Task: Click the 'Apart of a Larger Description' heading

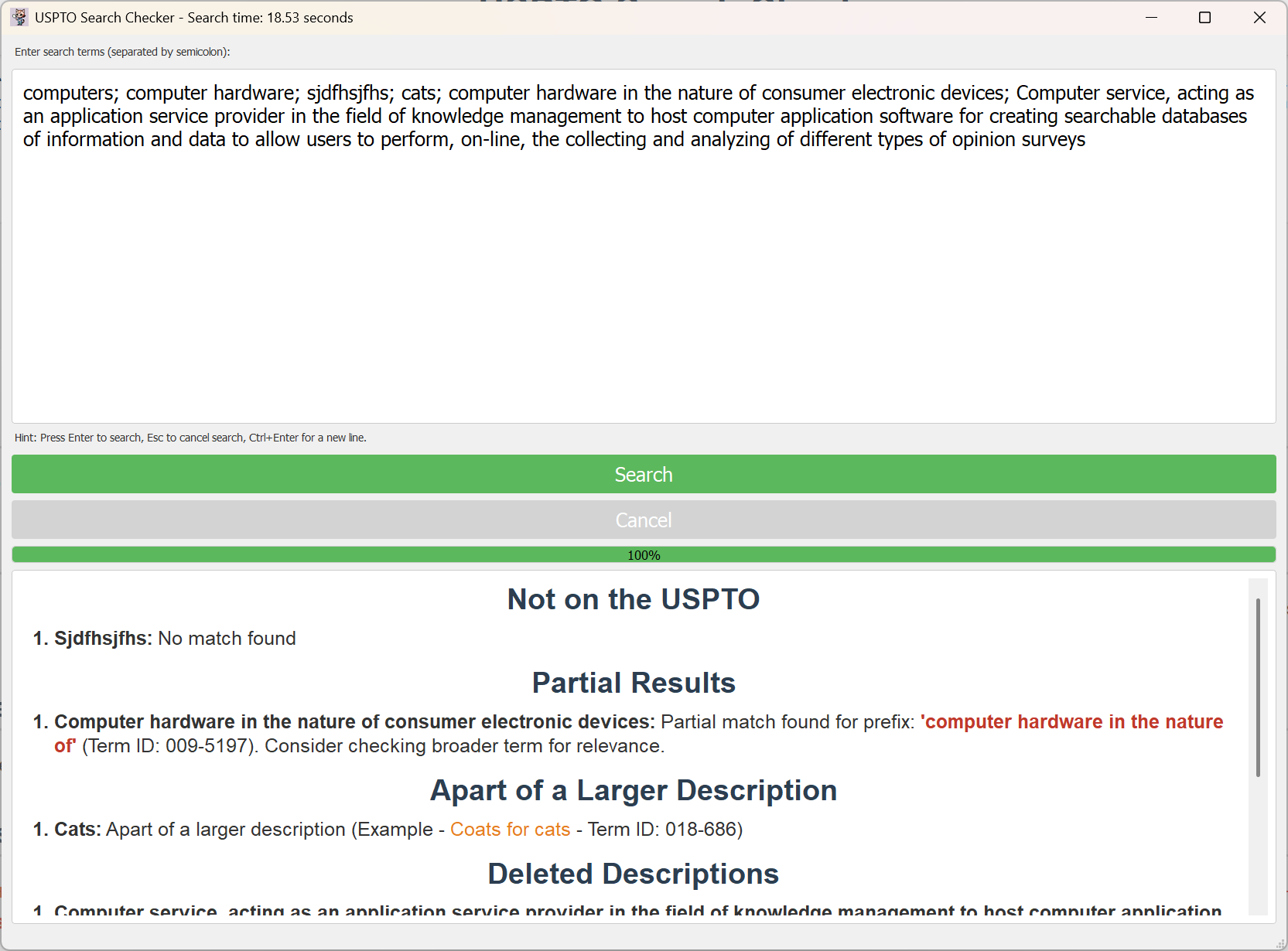Action: pos(634,790)
